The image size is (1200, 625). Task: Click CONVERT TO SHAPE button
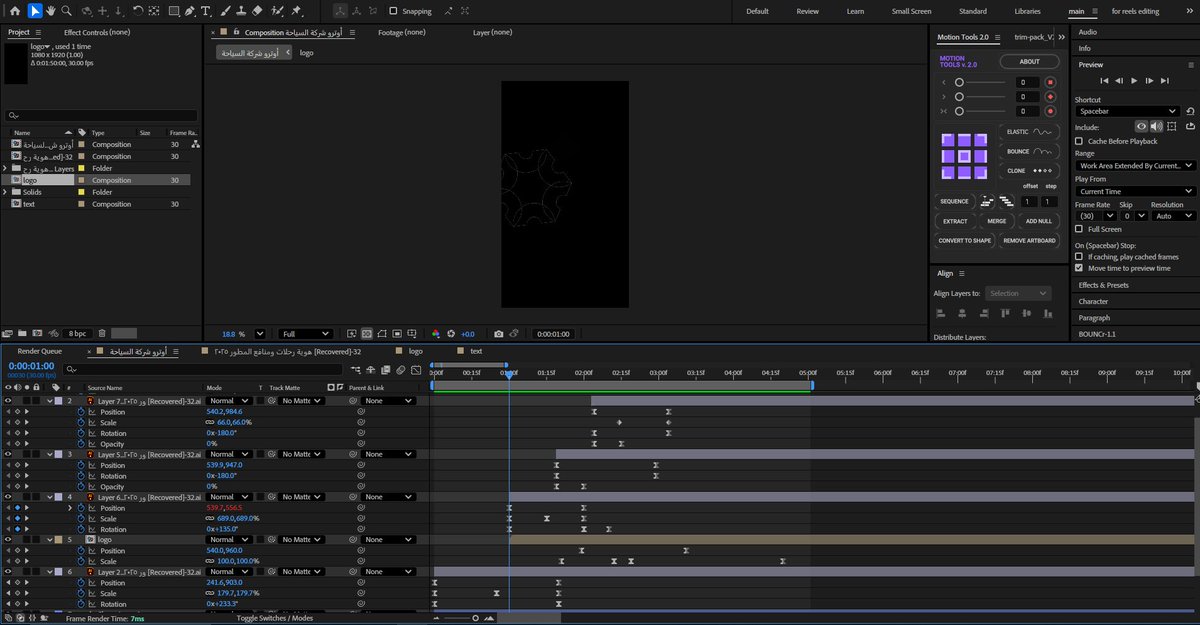pos(963,241)
